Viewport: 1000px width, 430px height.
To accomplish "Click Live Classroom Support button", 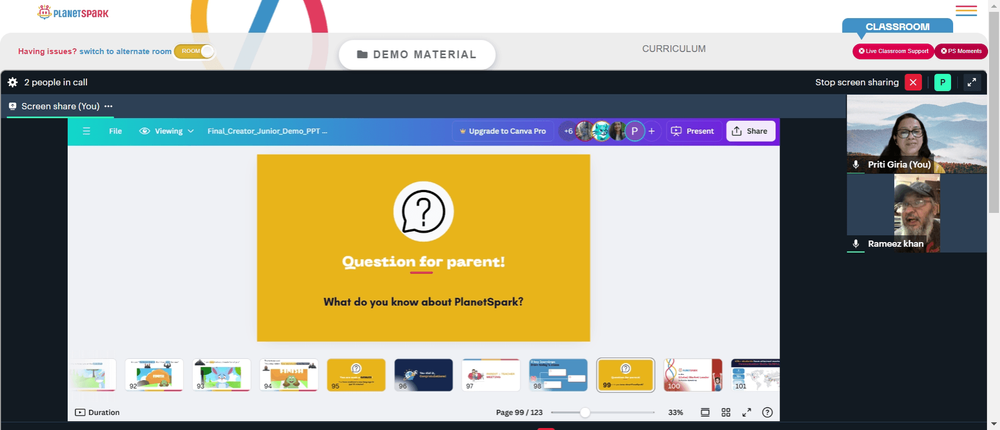I will (x=893, y=51).
